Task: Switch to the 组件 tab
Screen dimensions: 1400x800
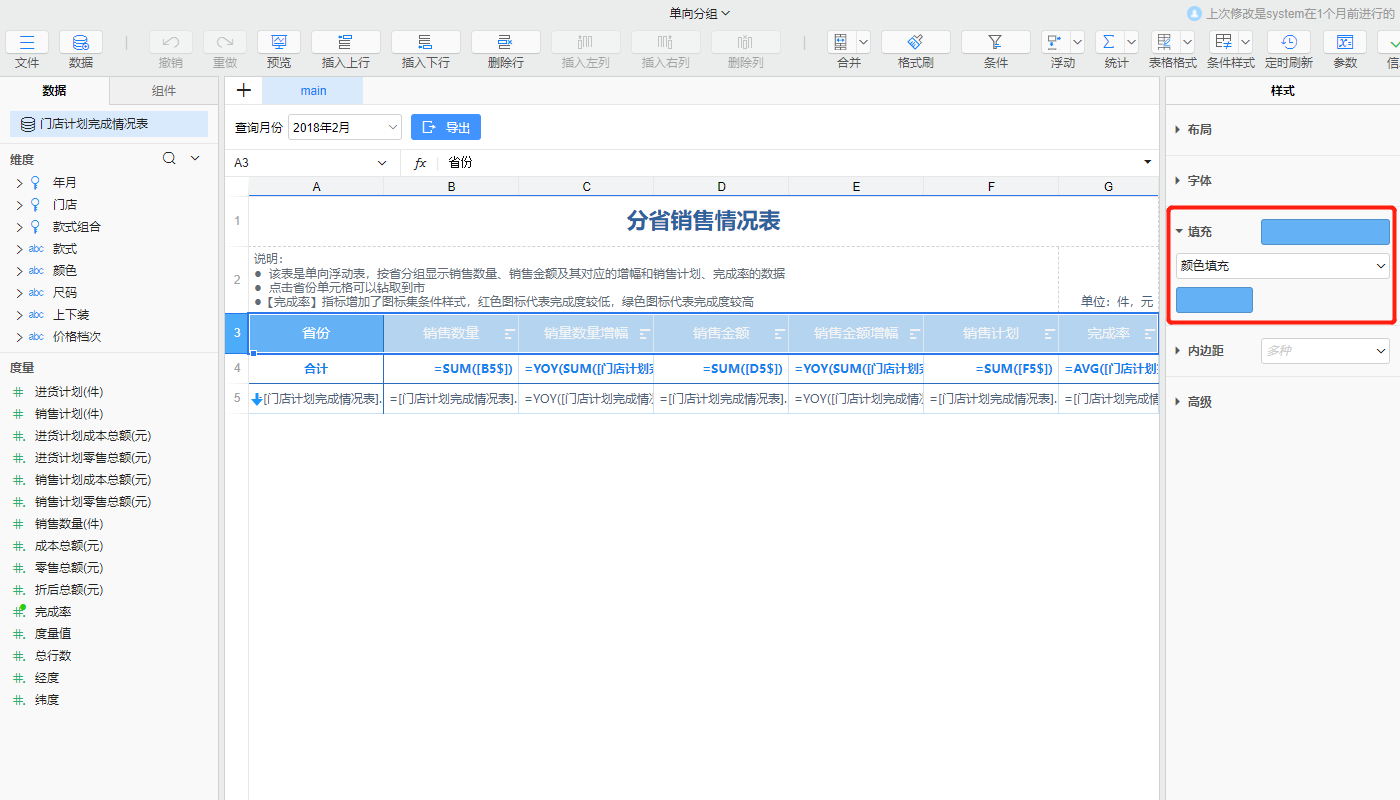Action: coord(163,90)
